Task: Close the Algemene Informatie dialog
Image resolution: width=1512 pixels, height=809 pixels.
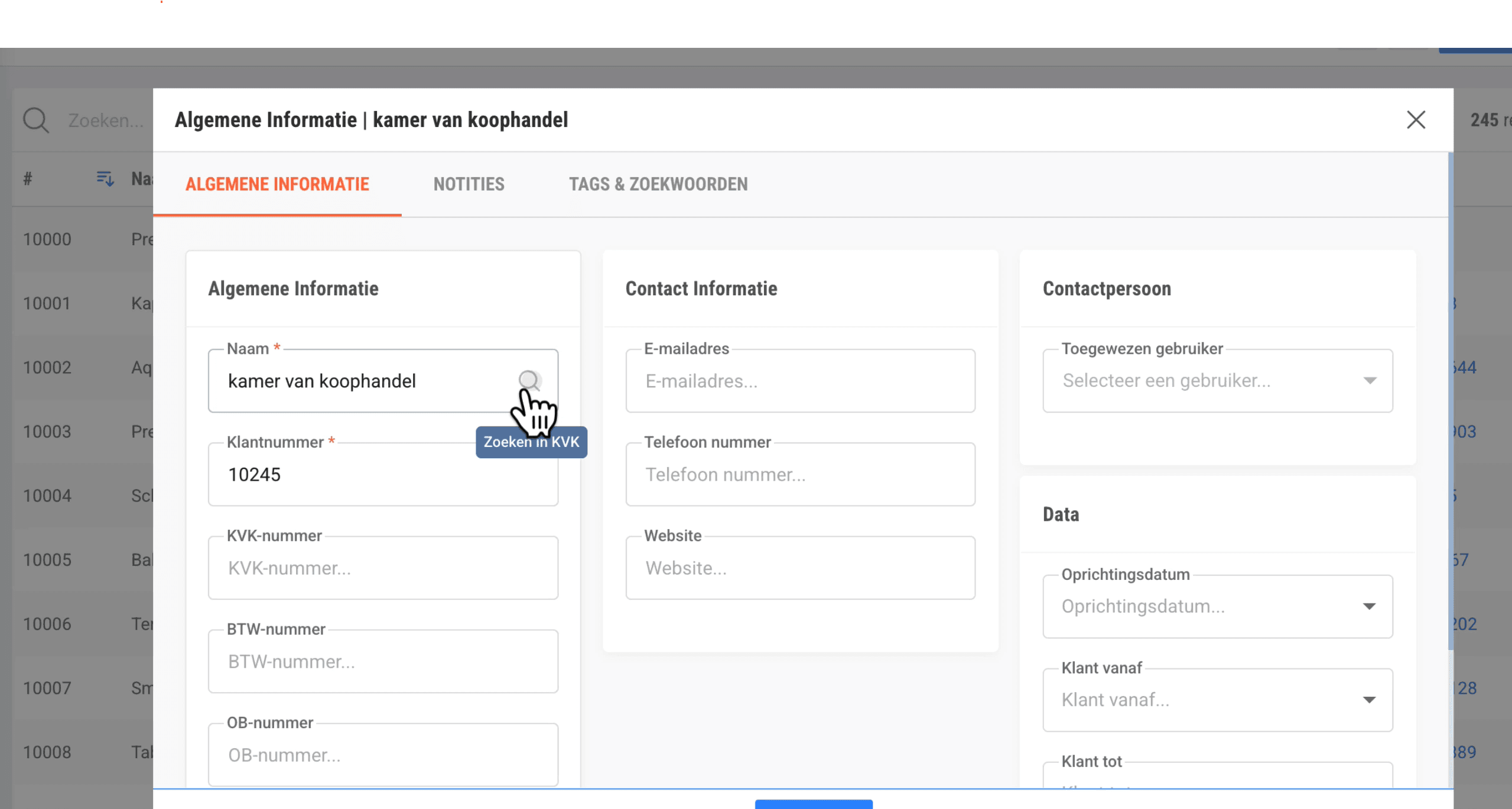Action: pos(1416,120)
